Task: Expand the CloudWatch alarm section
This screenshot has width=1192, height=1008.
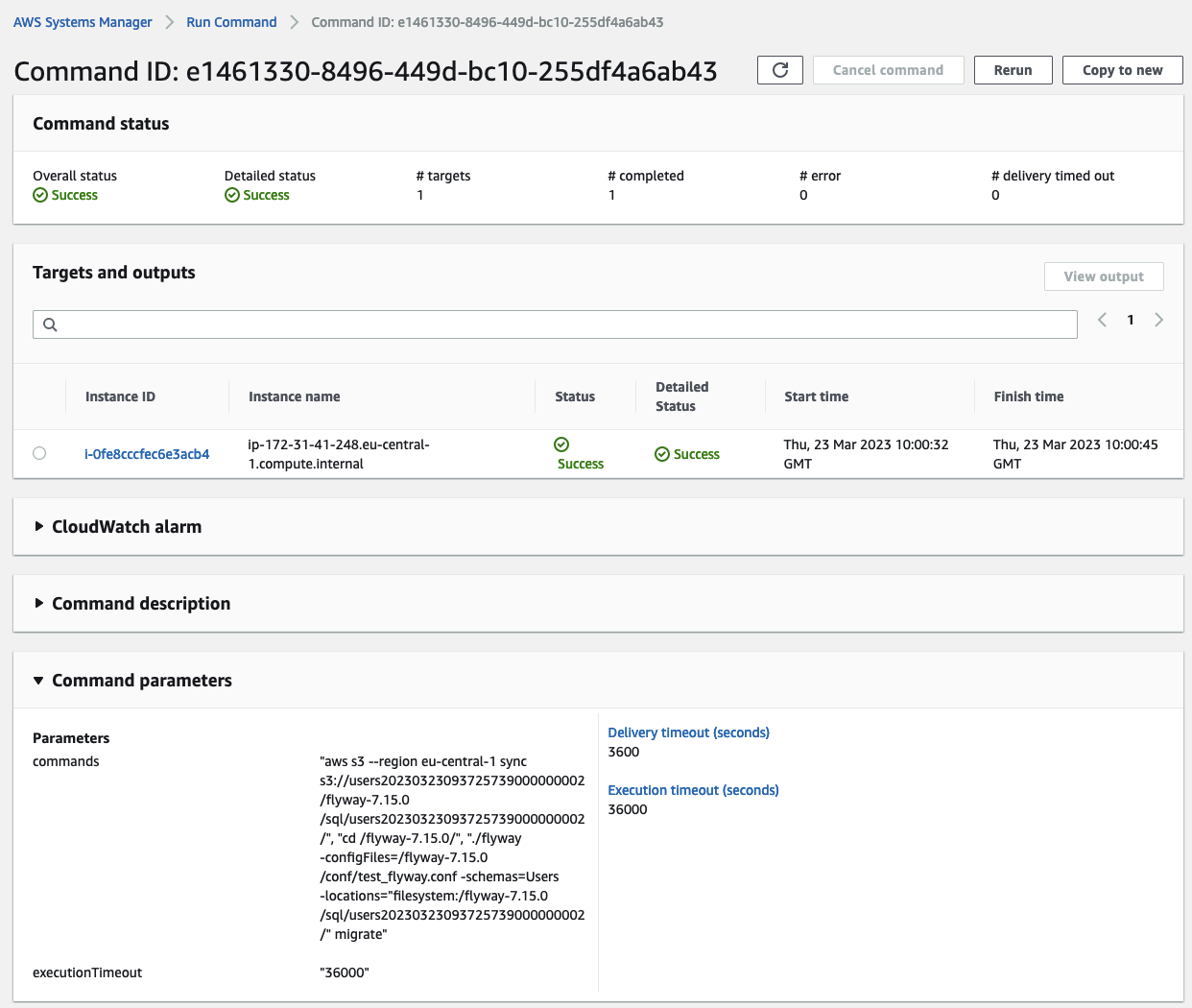Action: [39, 526]
